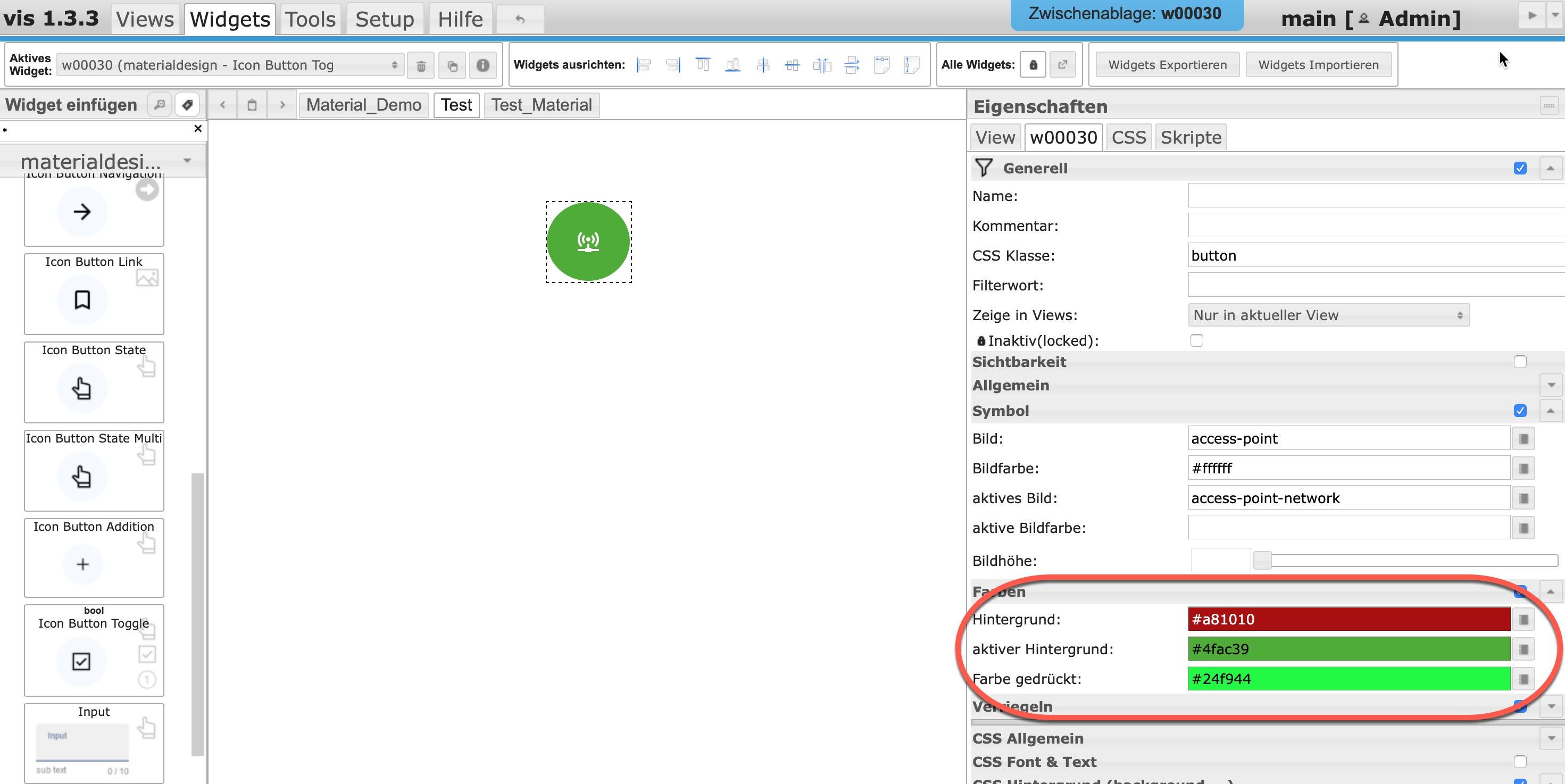Open the widget info icon
Viewport: 1565px width, 784px height.
(x=482, y=65)
